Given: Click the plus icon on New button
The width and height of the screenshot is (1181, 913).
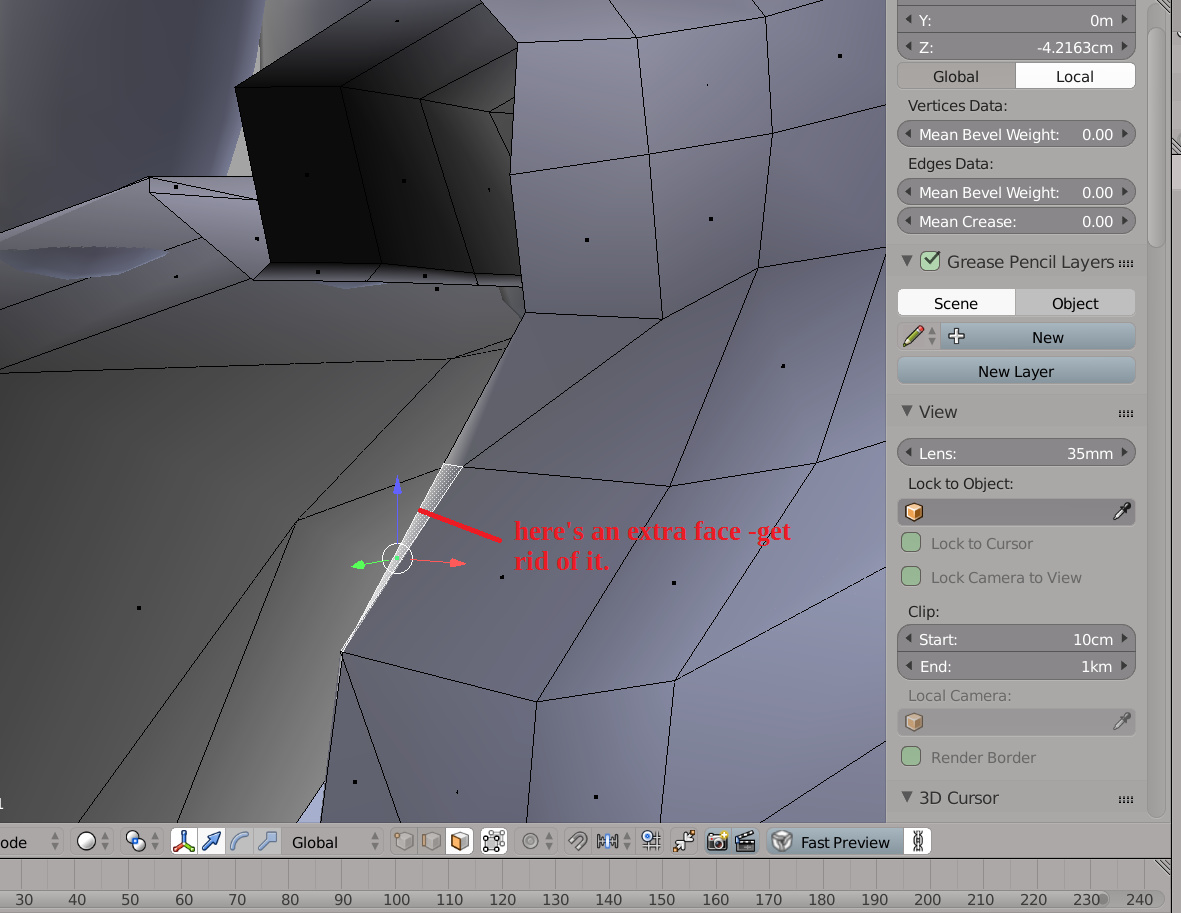Looking at the screenshot, I should (x=957, y=336).
